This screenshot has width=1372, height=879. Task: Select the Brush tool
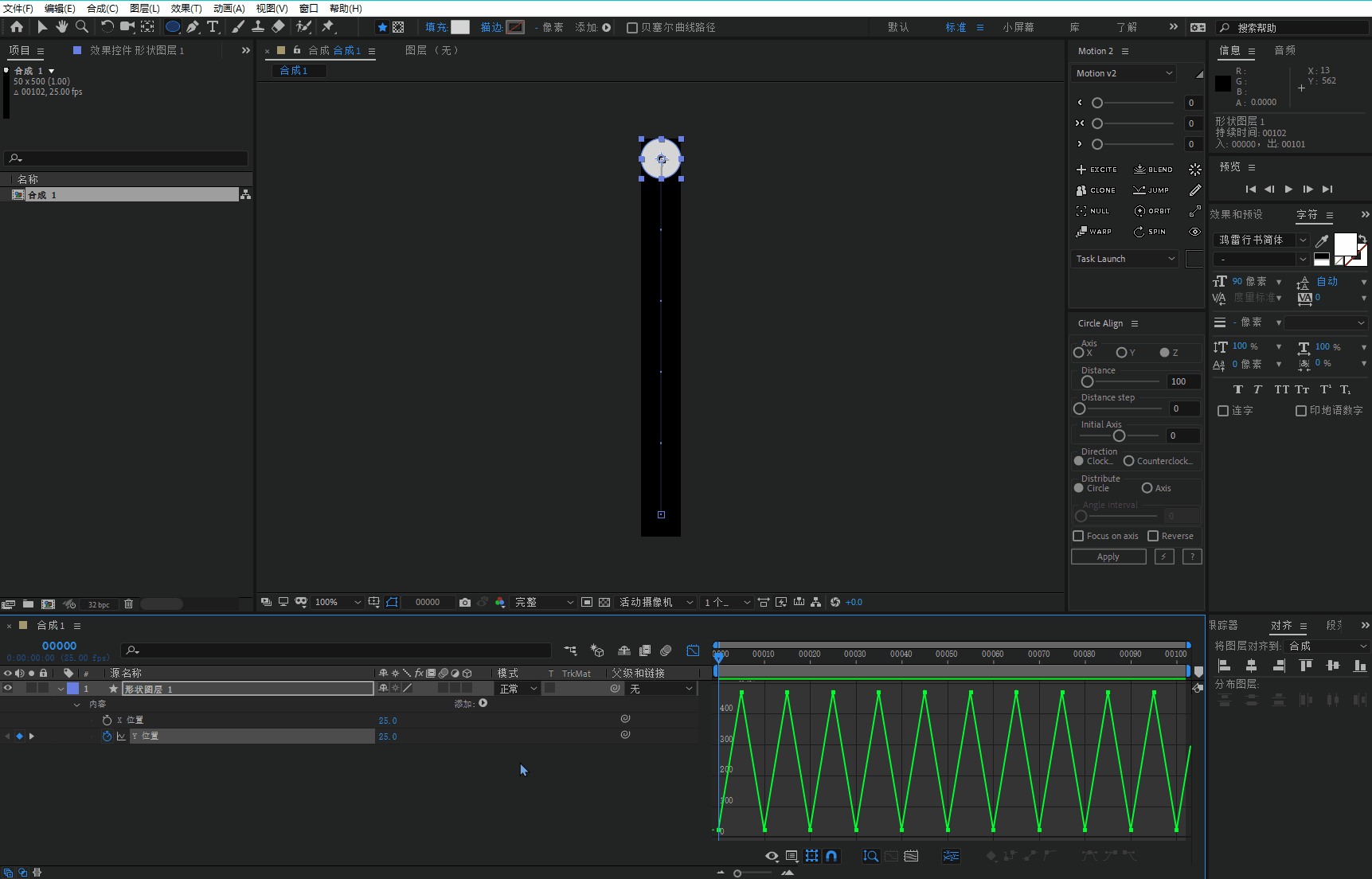point(238,27)
